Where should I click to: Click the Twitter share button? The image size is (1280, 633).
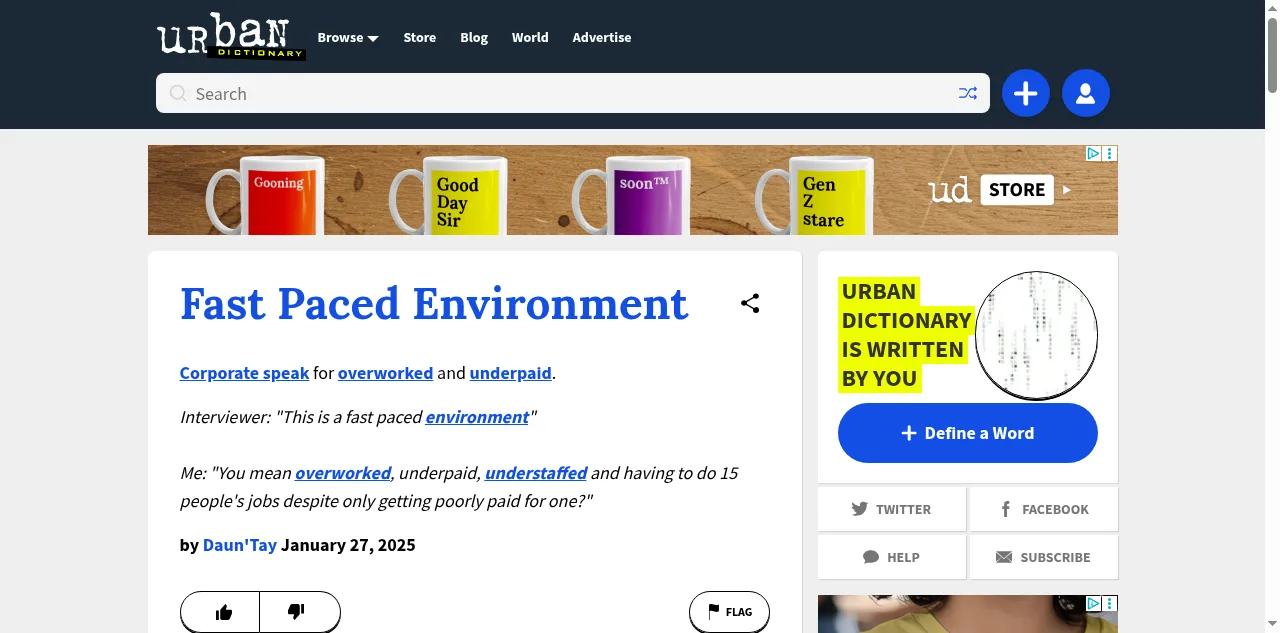(x=891, y=509)
